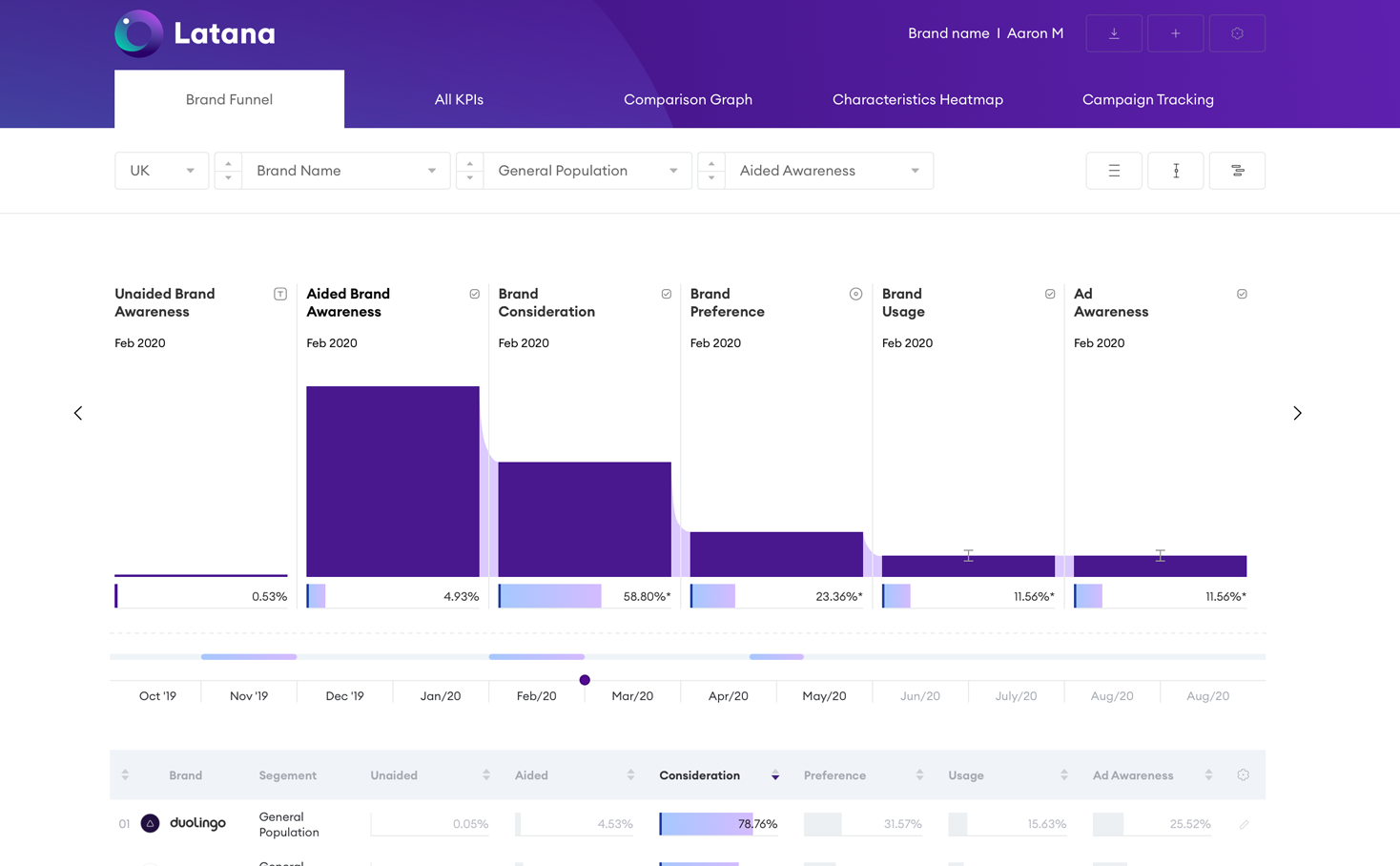The image size is (1400, 866).
Task: Click the download icon in header
Action: [1113, 33]
